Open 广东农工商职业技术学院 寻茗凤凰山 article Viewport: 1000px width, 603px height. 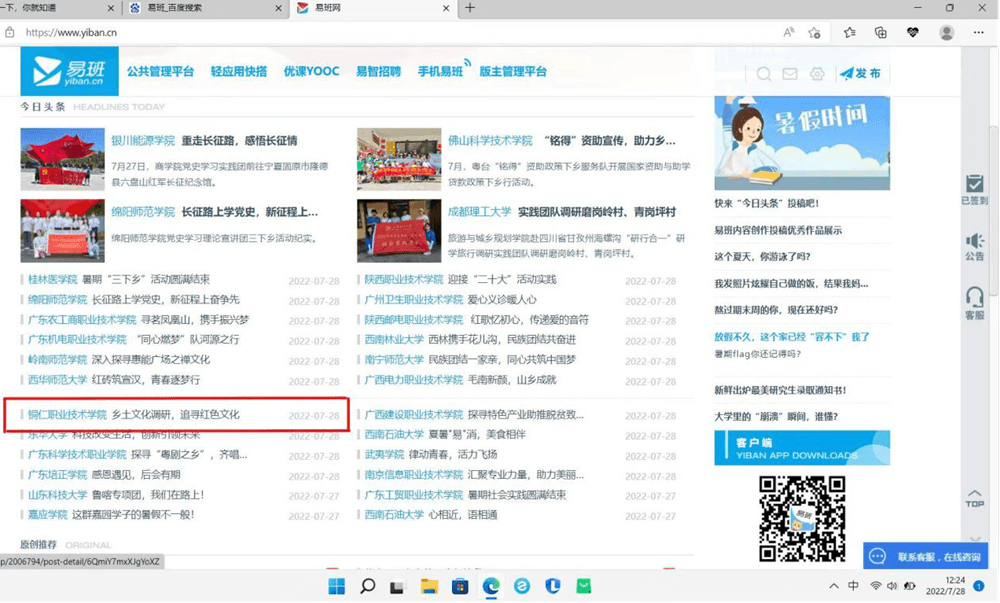click(x=138, y=319)
